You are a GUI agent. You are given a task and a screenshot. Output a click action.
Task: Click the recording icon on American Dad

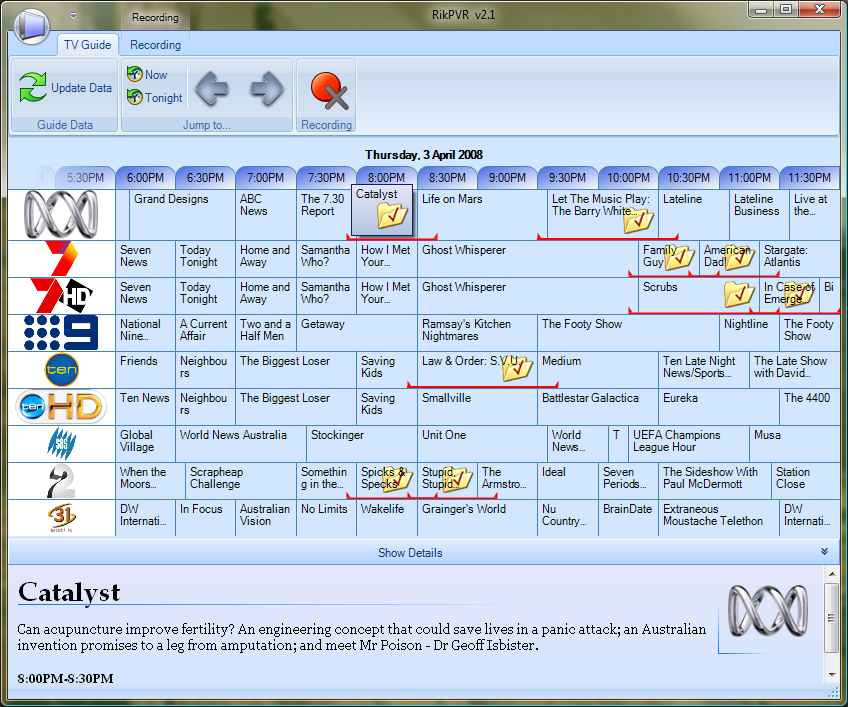740,258
